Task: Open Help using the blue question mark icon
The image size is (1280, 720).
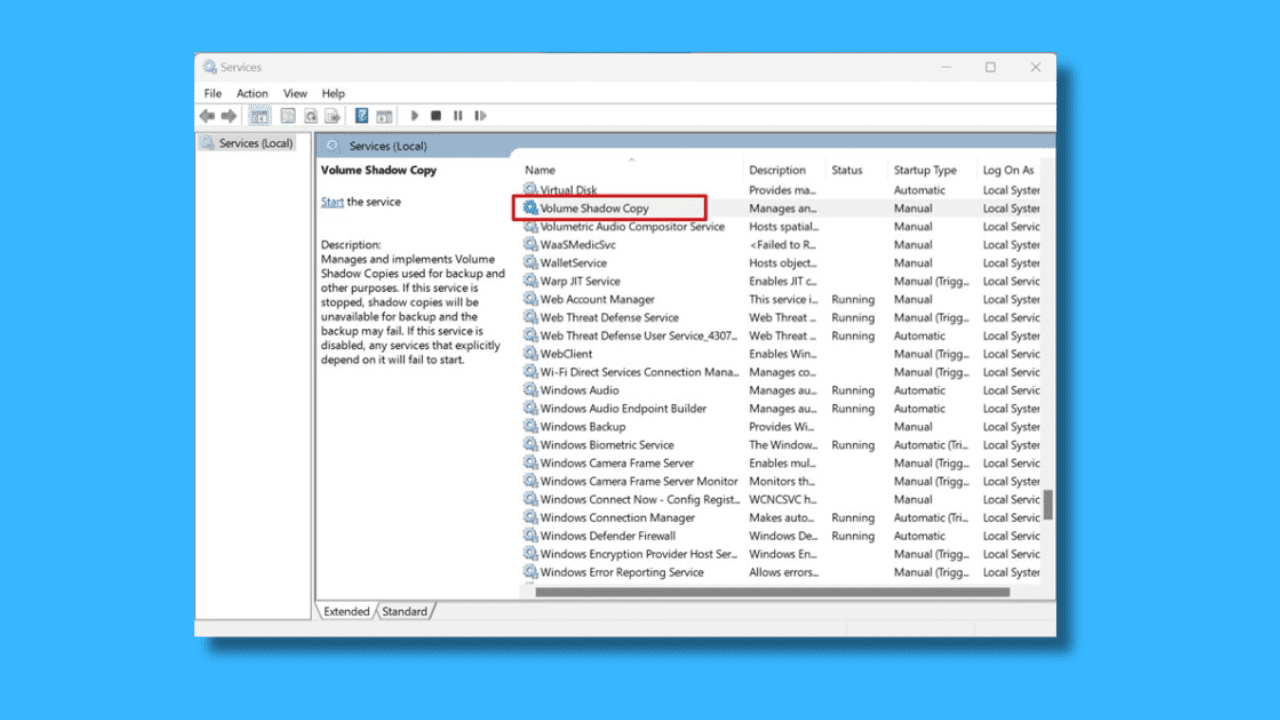Action: click(361, 115)
